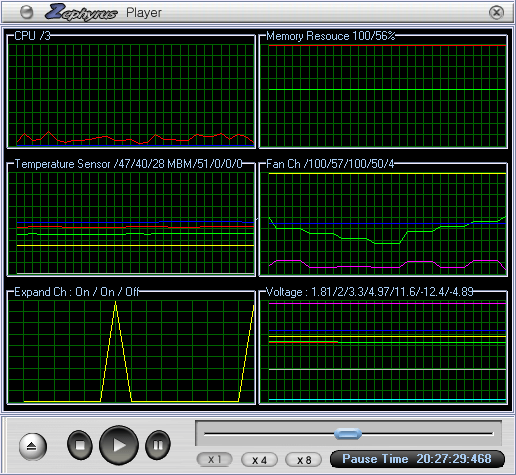
Task: Set playback speed to x8
Action: 303,460
